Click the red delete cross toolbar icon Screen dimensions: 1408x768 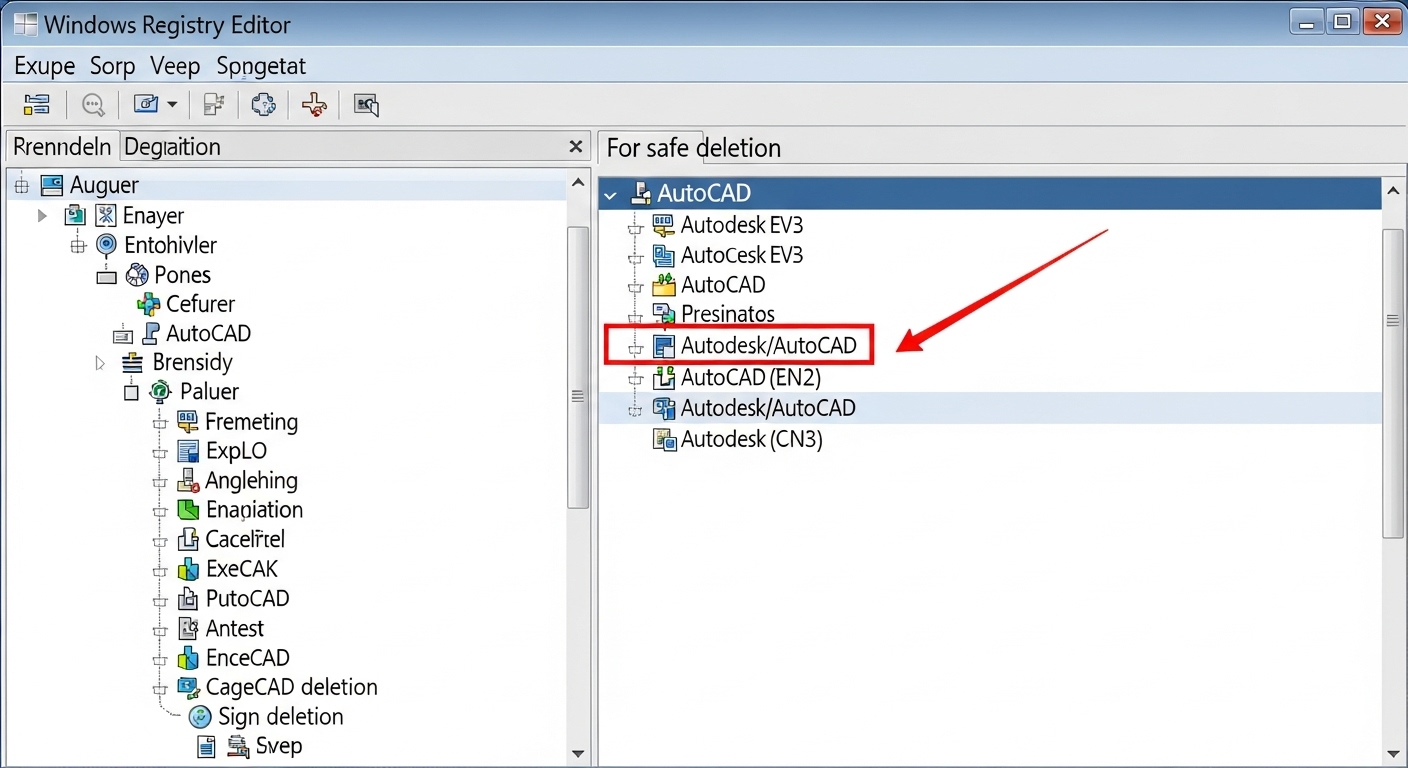[x=314, y=104]
